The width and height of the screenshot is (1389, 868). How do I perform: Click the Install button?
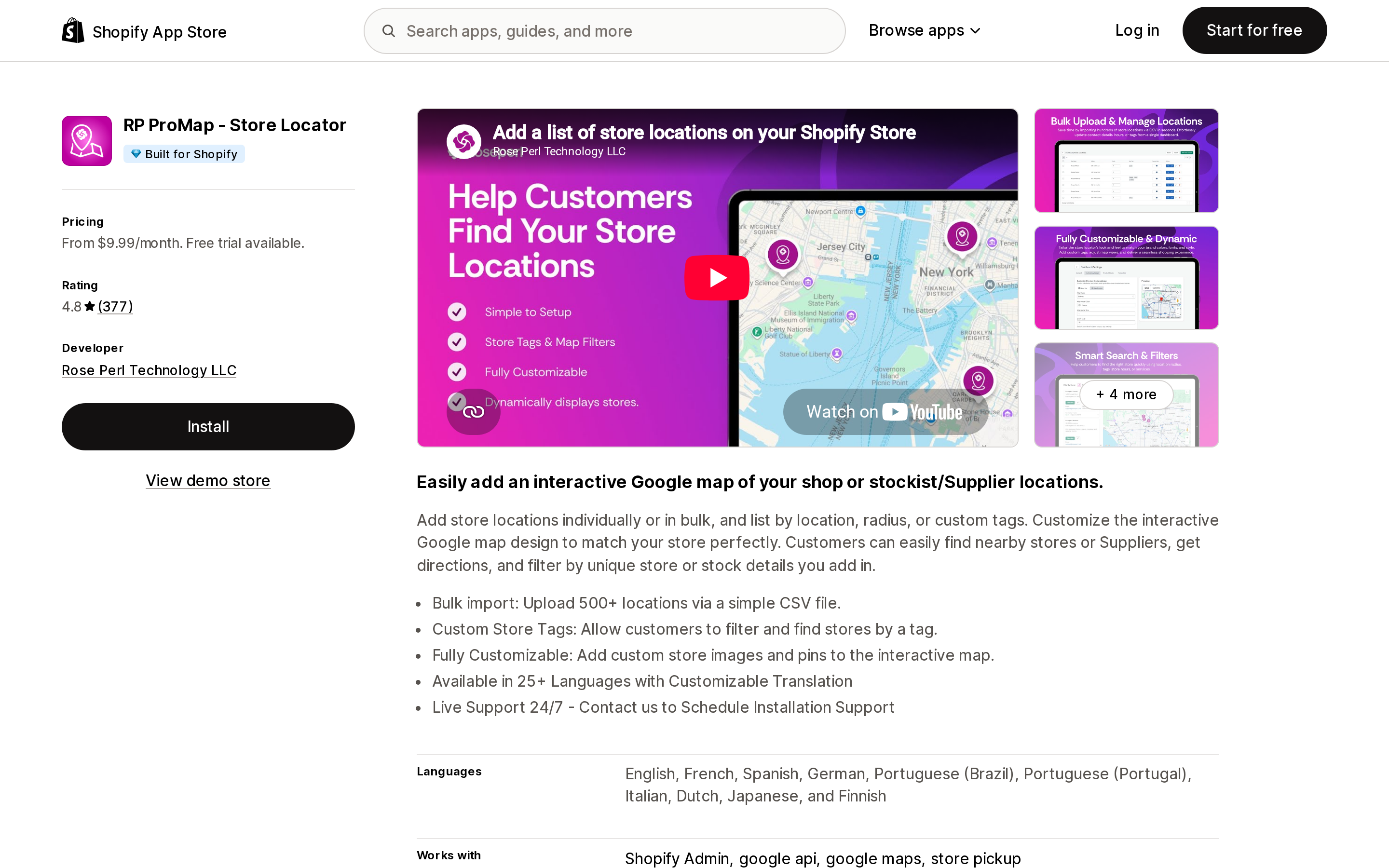208,427
